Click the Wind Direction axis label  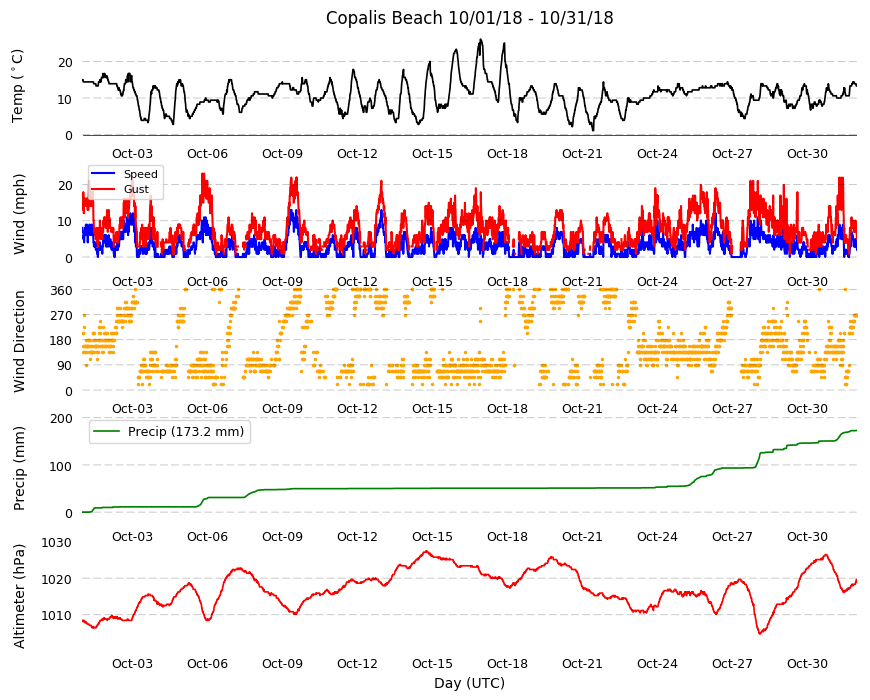click(19, 341)
